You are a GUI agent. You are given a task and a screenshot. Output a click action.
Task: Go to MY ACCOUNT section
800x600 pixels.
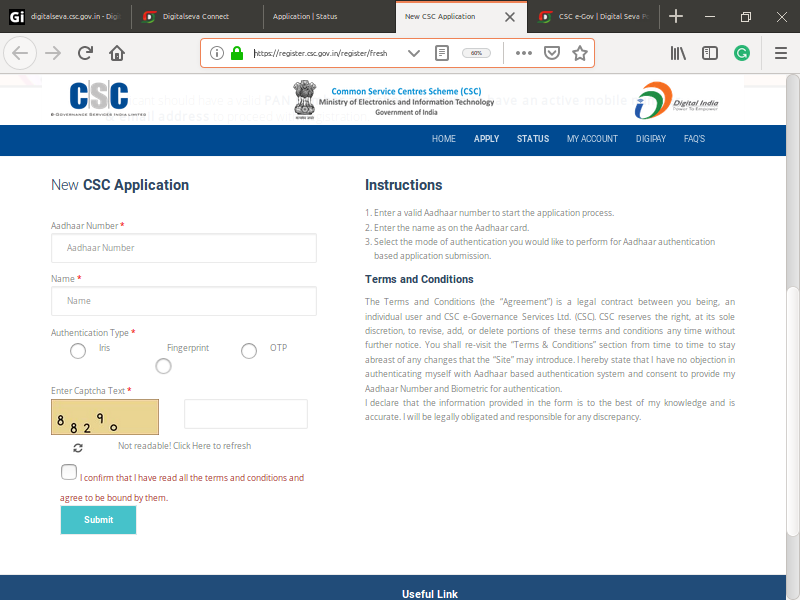592,139
